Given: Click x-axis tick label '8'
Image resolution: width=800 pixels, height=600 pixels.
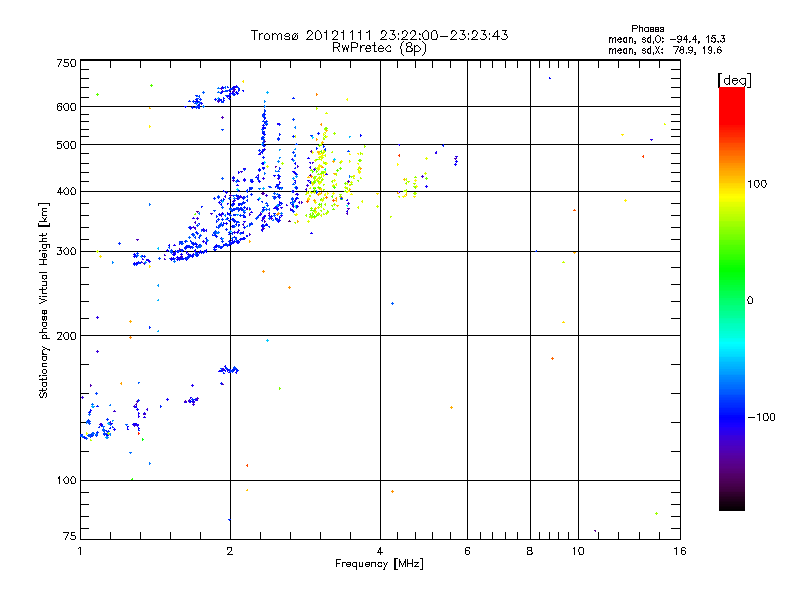Looking at the screenshot, I should pyautogui.click(x=530, y=551).
